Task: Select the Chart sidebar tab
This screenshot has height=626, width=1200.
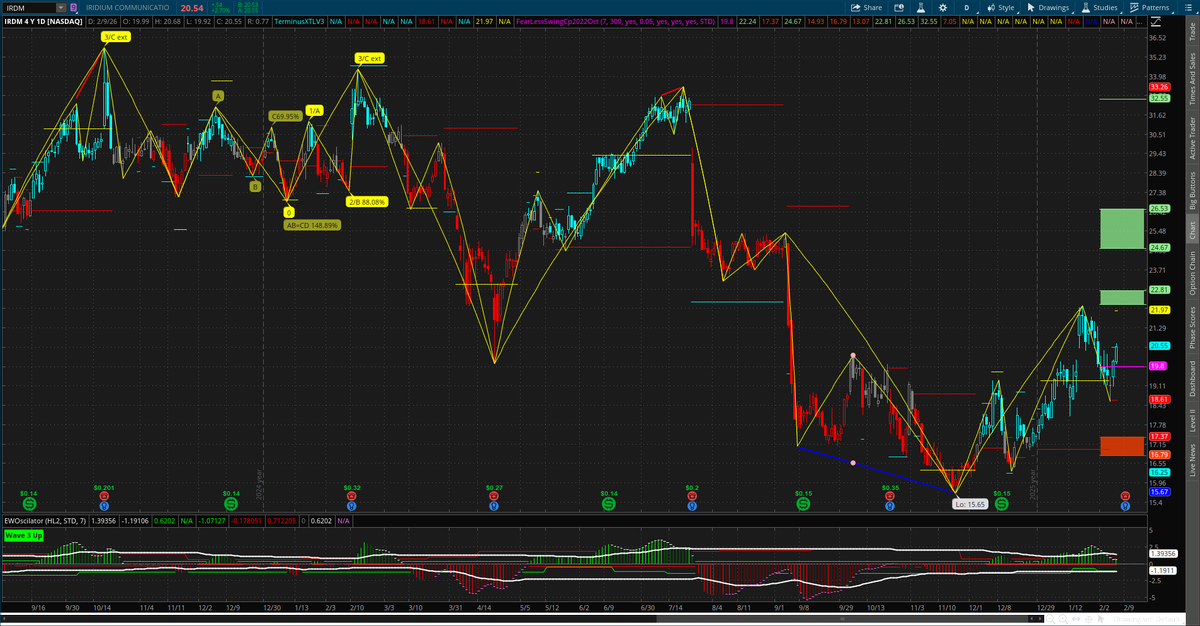Action: pos(1191,229)
